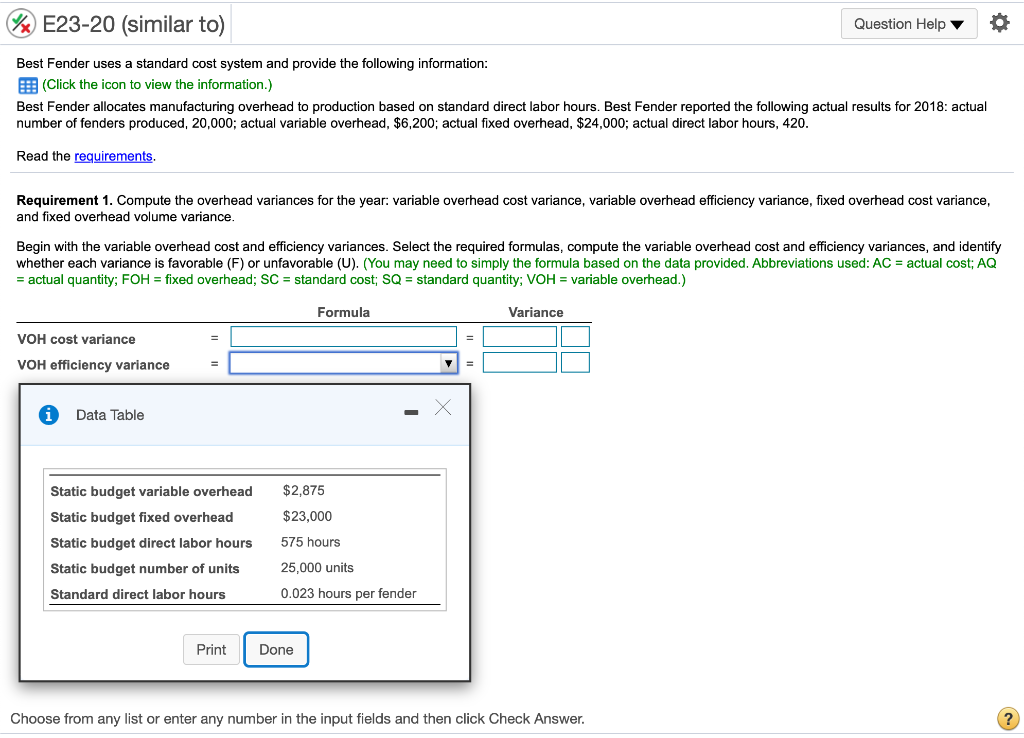Click the 'E23-20 (similar to)' title
This screenshot has height=738, width=1024.
click(134, 24)
